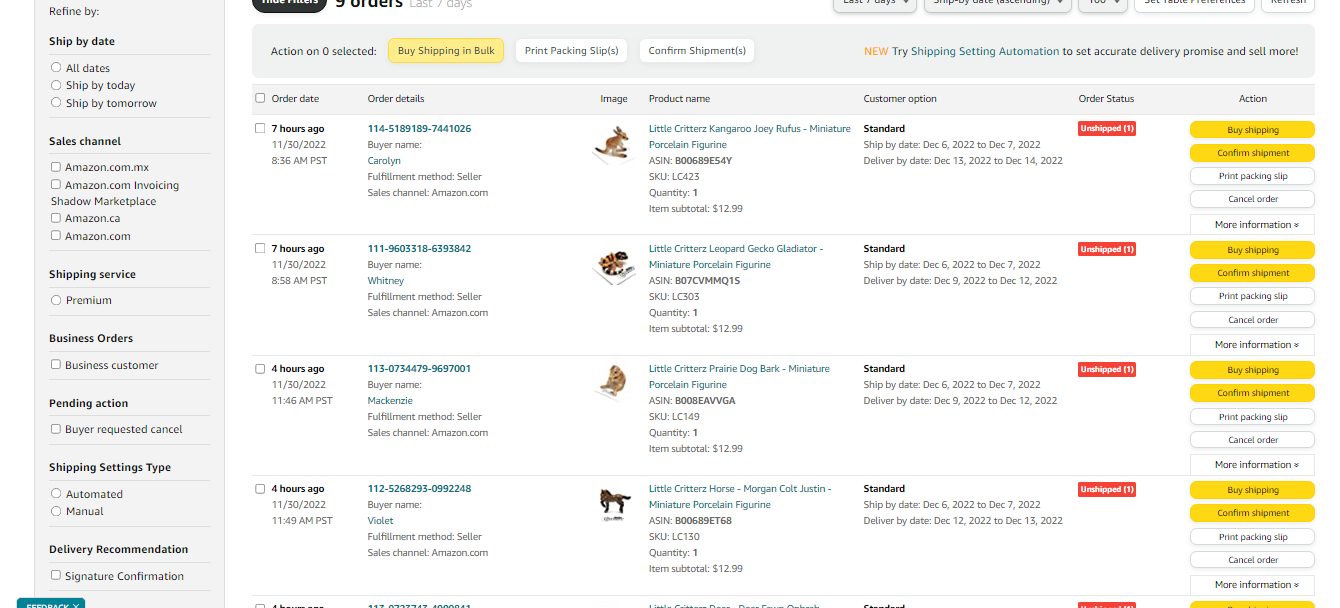Open the Shipping Setting Automation link
This screenshot has width=1340, height=608.
point(985,51)
